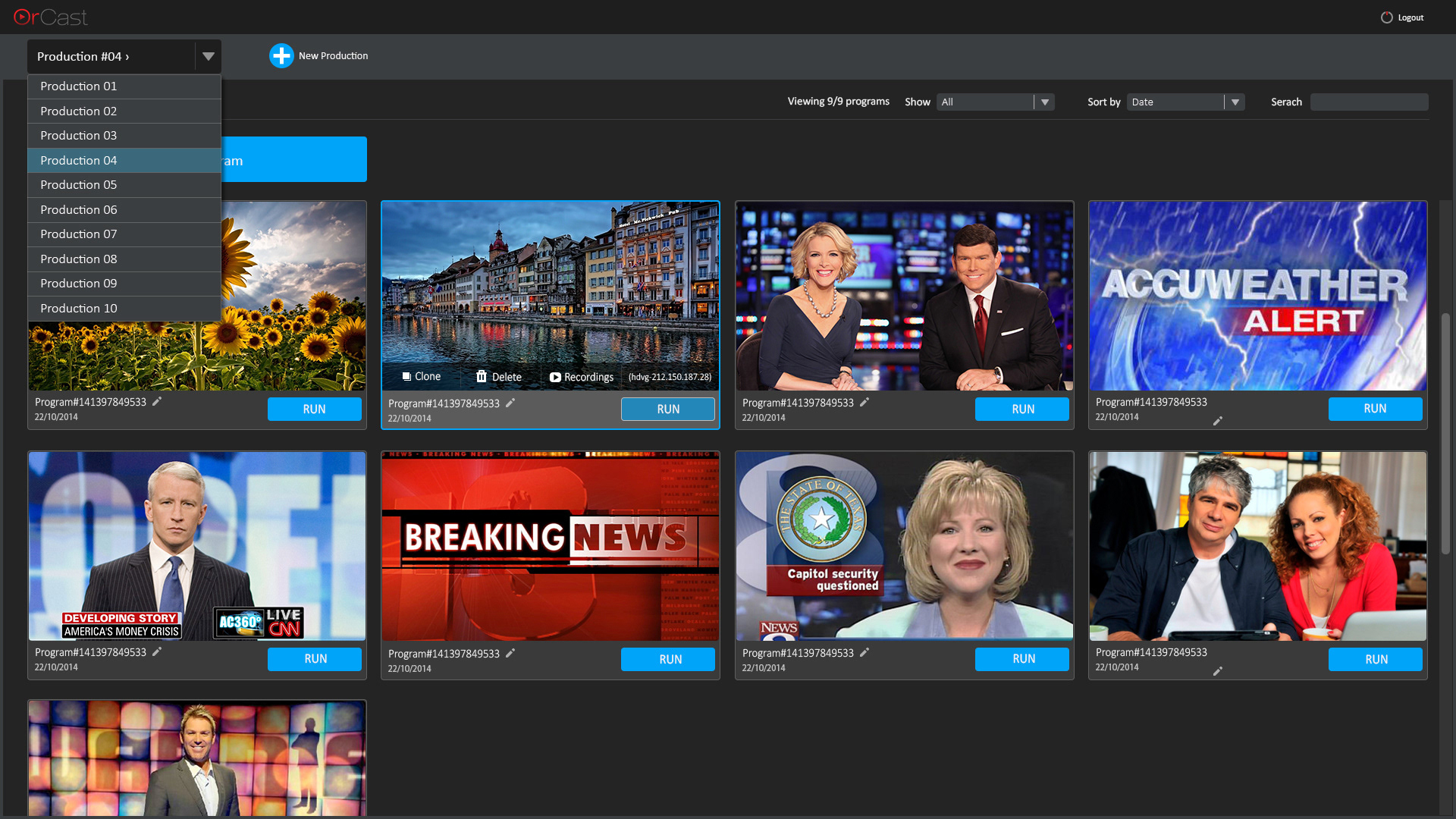Image resolution: width=1456 pixels, height=819 pixels.
Task: Click pencil edit icon on sunflower program
Action: 157,401
